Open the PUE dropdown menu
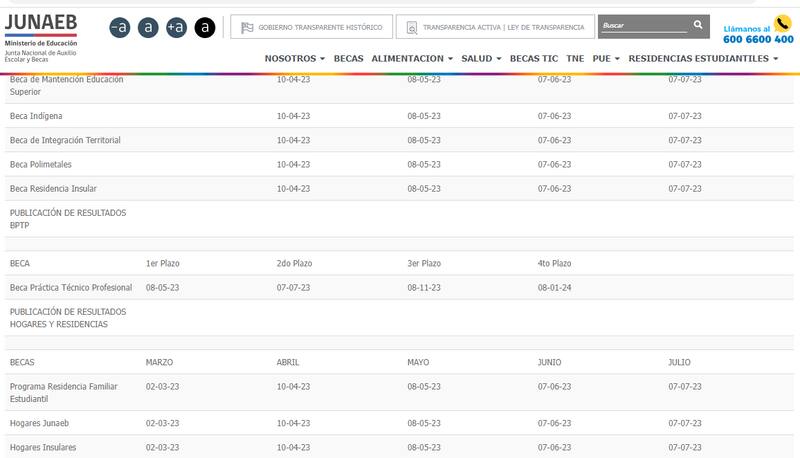Image resolution: width=800 pixels, height=458 pixels. pyautogui.click(x=606, y=59)
